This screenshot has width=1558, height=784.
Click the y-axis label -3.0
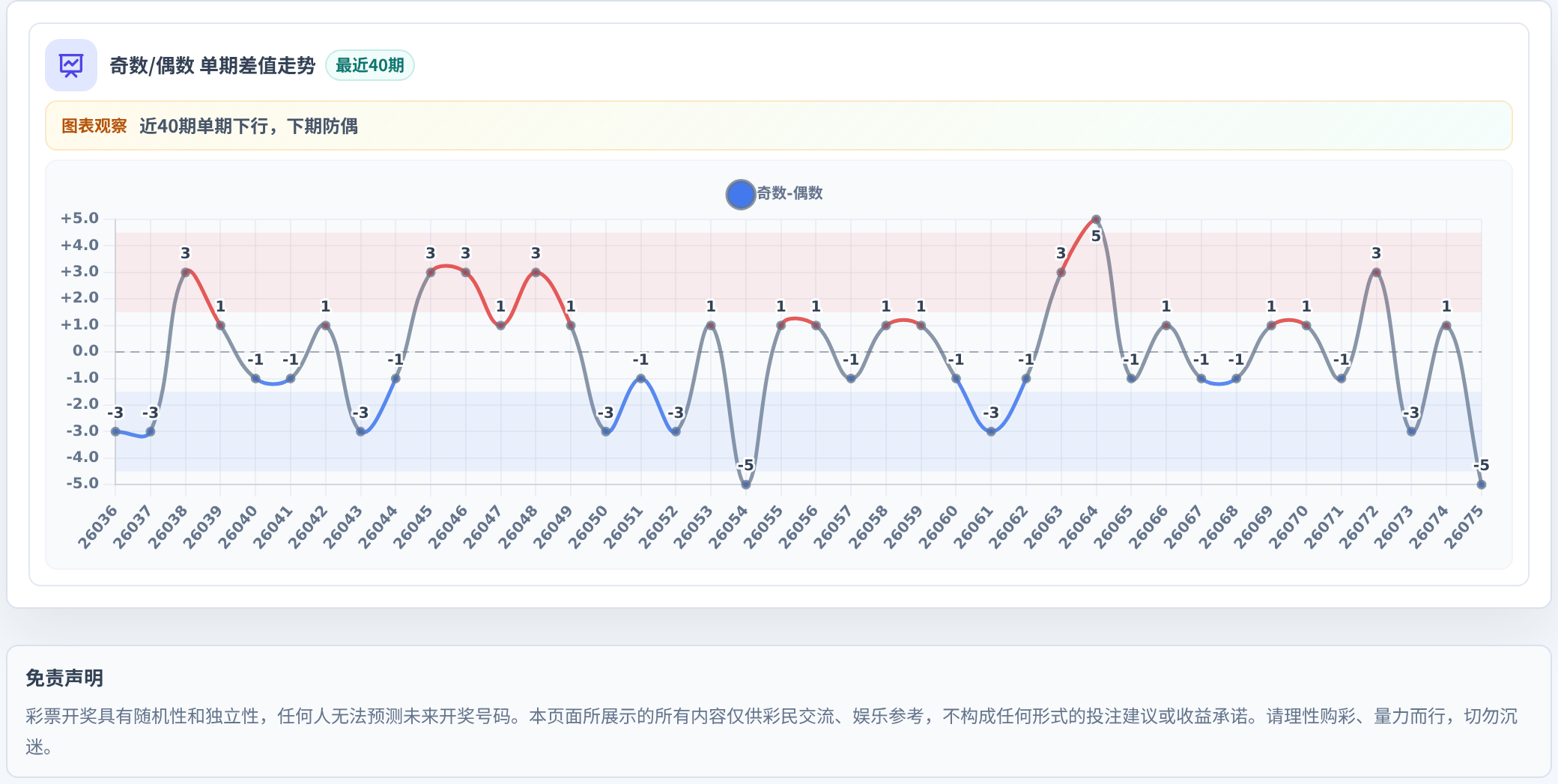coord(82,431)
